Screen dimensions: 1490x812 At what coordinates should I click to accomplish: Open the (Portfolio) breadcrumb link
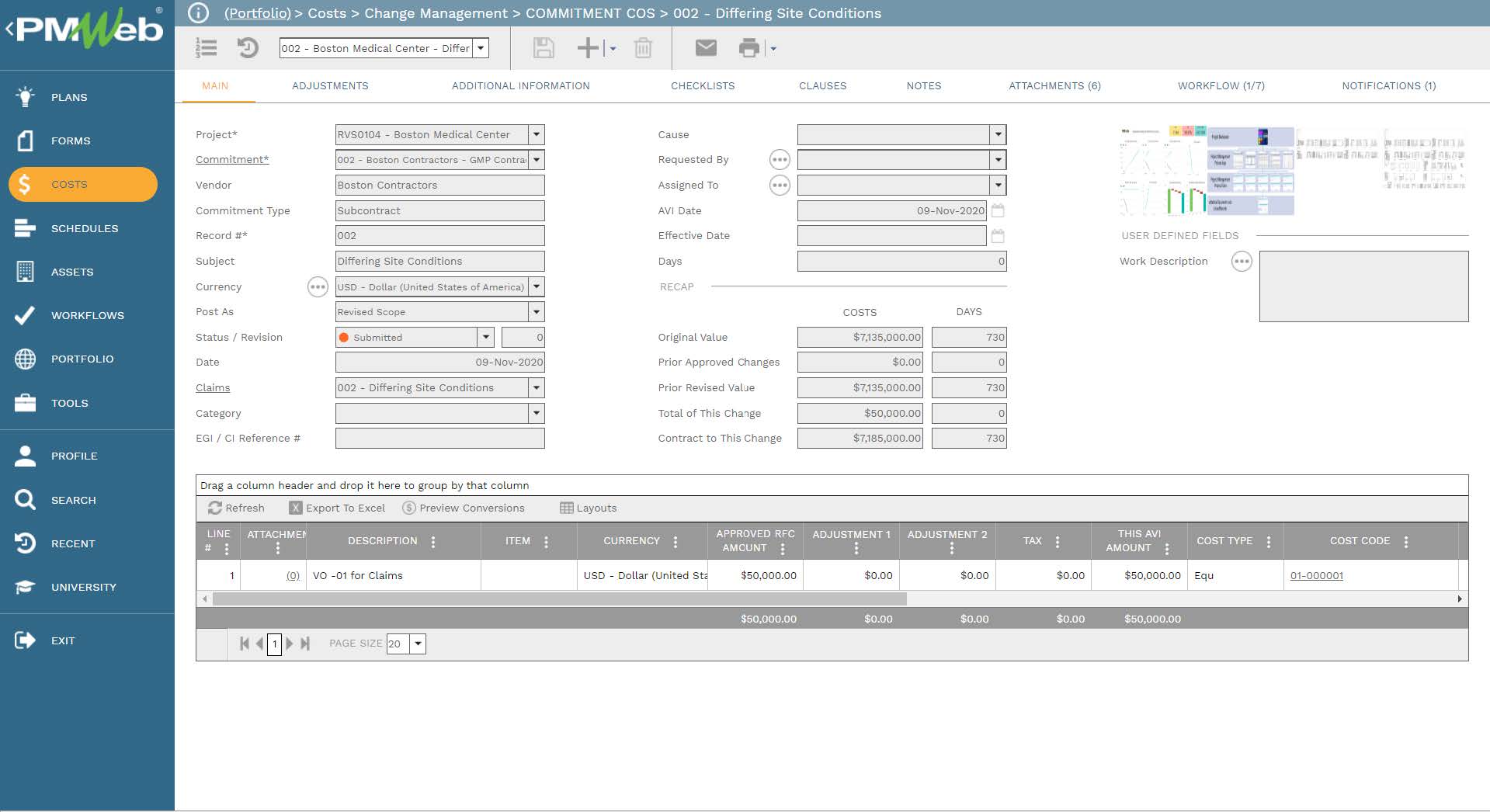(258, 13)
